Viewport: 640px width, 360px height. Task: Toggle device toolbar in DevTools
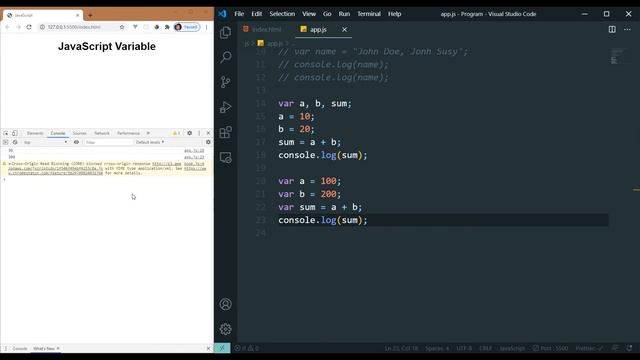point(15,133)
